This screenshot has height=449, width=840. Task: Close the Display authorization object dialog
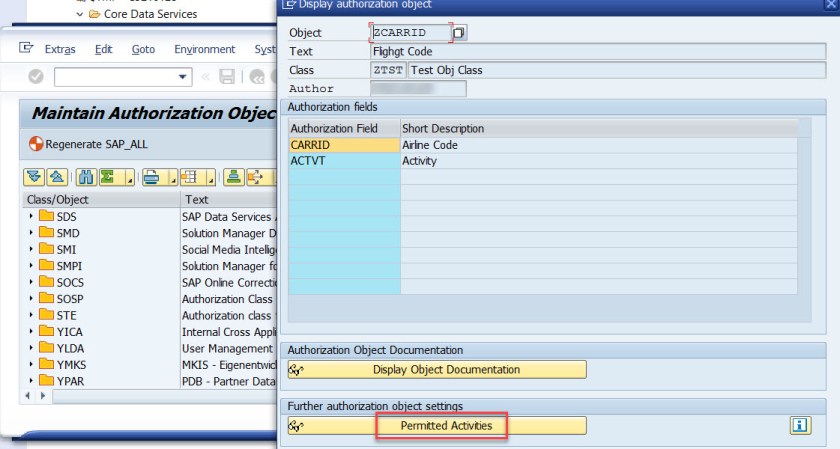click(x=831, y=4)
